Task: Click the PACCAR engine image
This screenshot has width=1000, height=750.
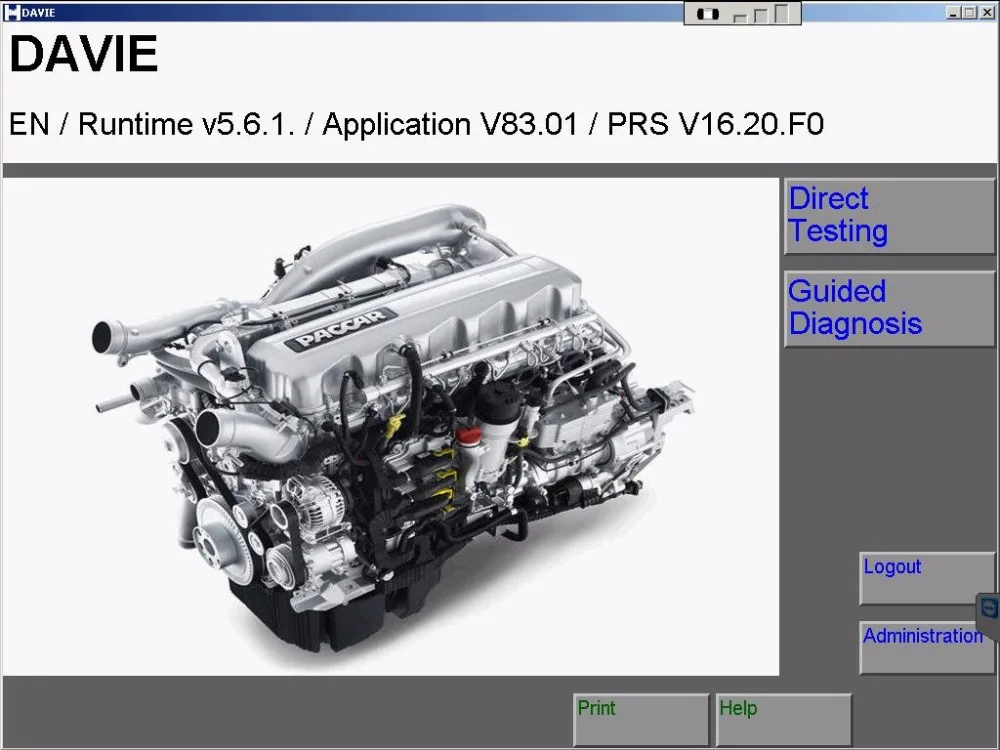Action: (391, 426)
